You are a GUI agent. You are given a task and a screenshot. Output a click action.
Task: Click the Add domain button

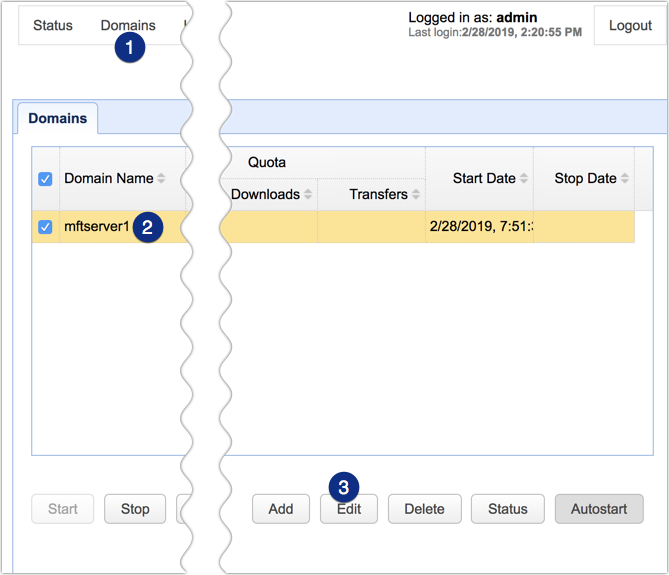coord(281,509)
